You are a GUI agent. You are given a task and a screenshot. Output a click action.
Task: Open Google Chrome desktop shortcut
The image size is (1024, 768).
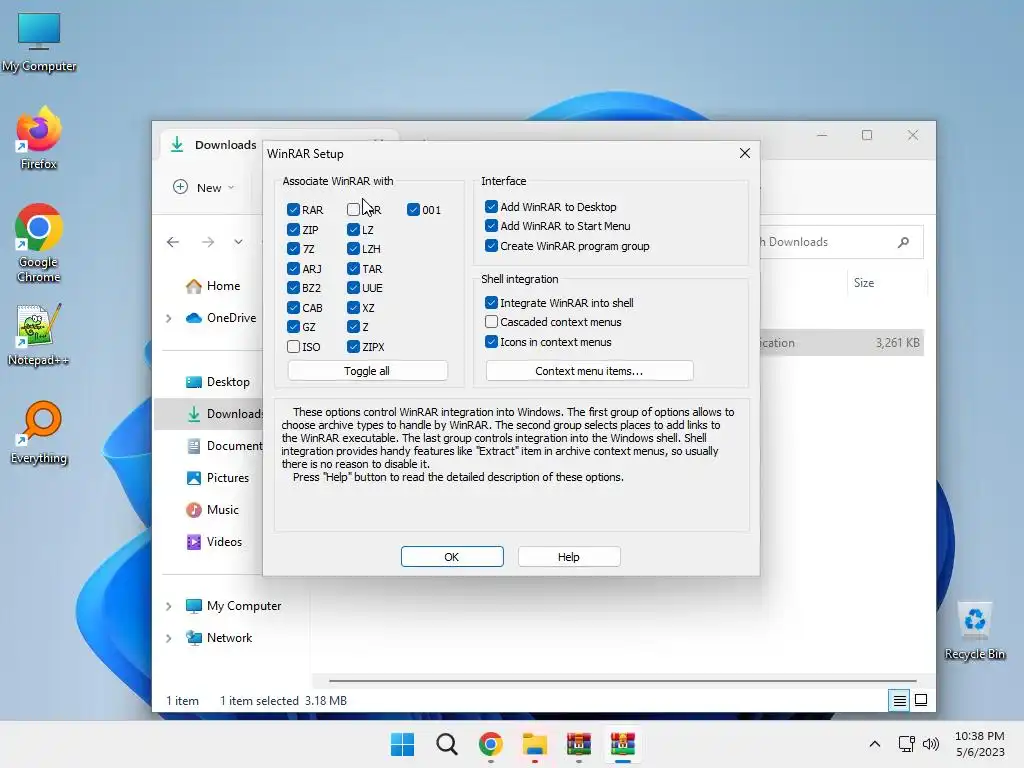coord(39,243)
